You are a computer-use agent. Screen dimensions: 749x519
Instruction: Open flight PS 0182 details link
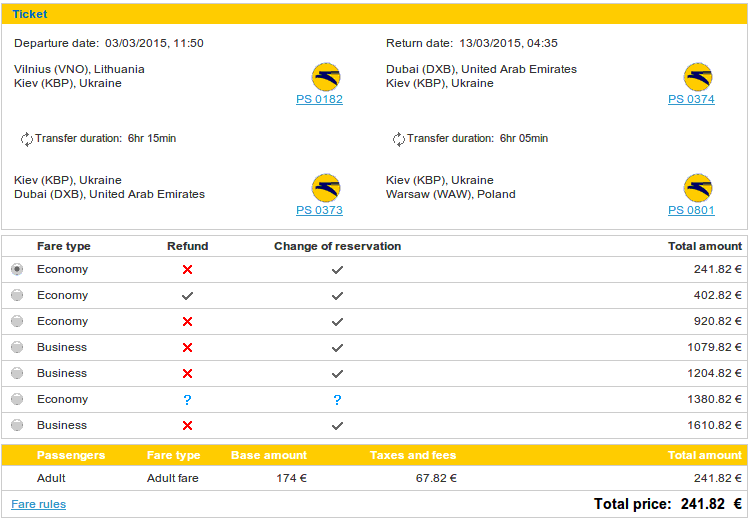coord(319,99)
